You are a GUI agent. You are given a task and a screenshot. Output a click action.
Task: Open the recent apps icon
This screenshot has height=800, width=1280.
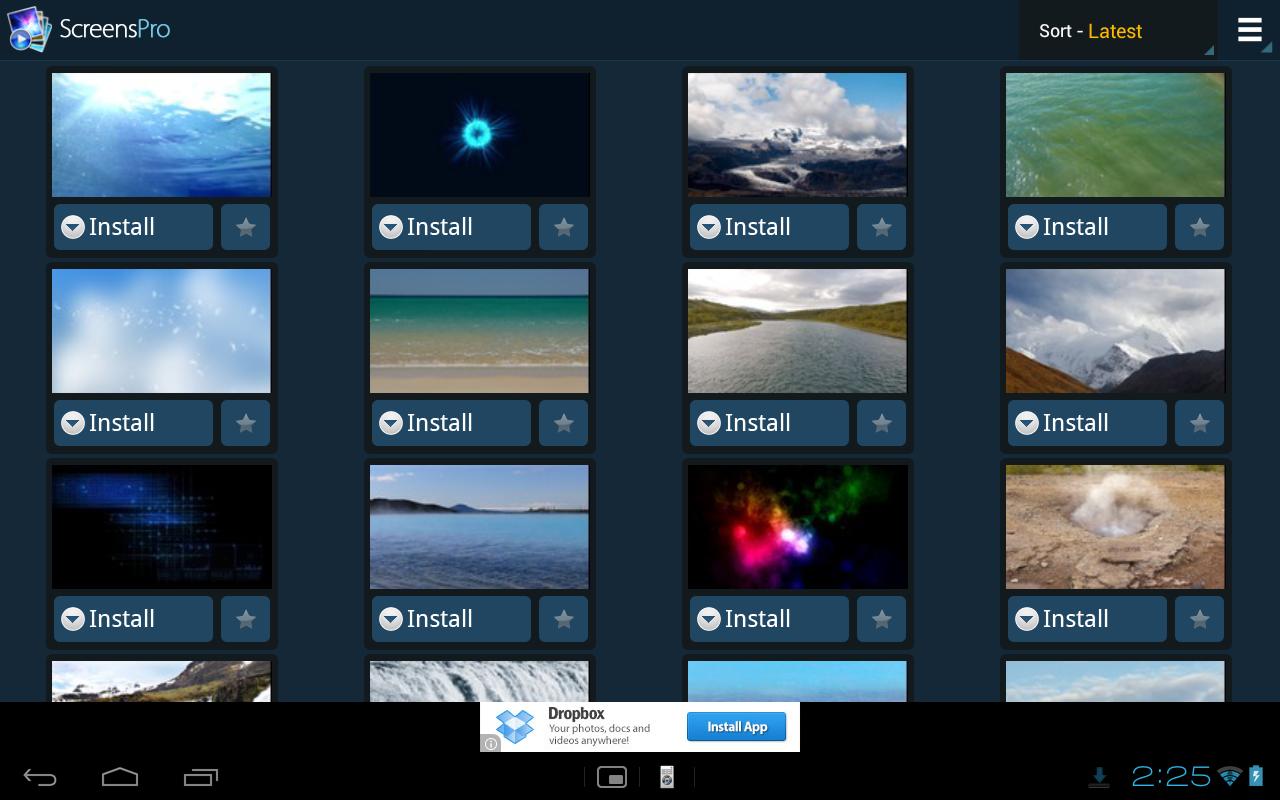tap(201, 777)
